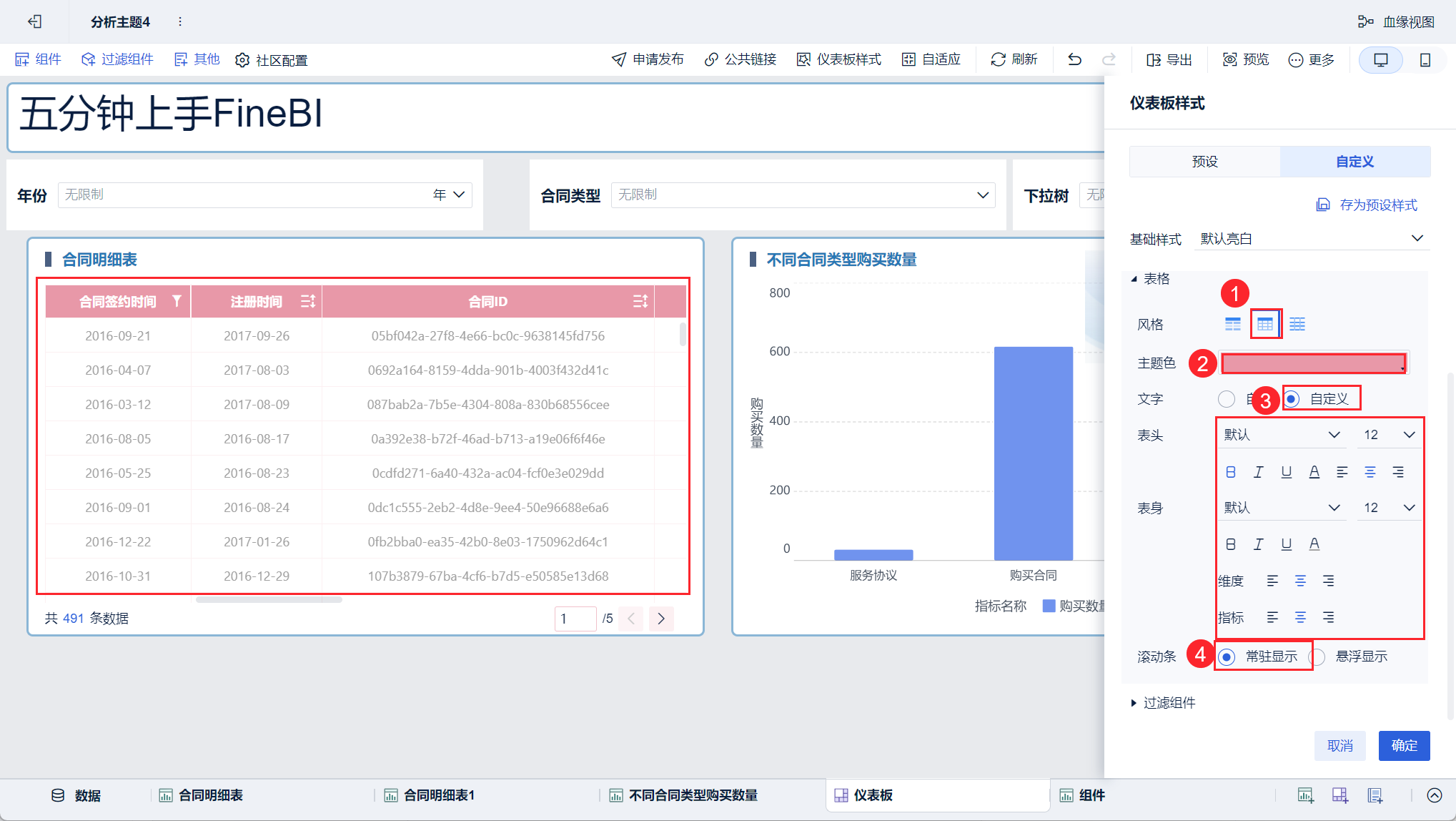
Task: Open the 过滤组件 toolbar menu
Action: click(x=117, y=59)
